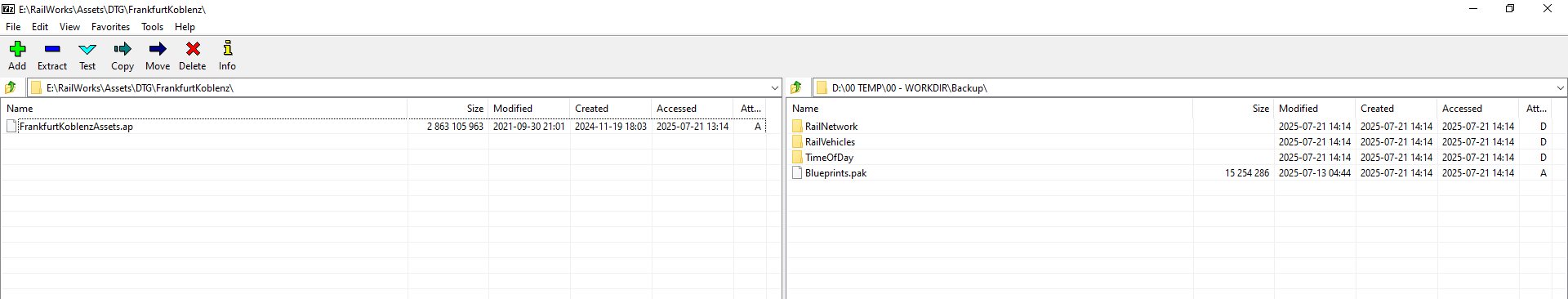Click the Move arrow icon
The width and height of the screenshot is (1568, 299).
tap(158, 50)
